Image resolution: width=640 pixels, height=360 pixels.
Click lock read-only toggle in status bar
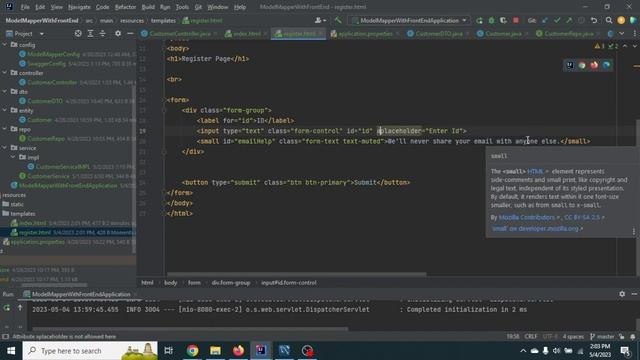[622, 337]
